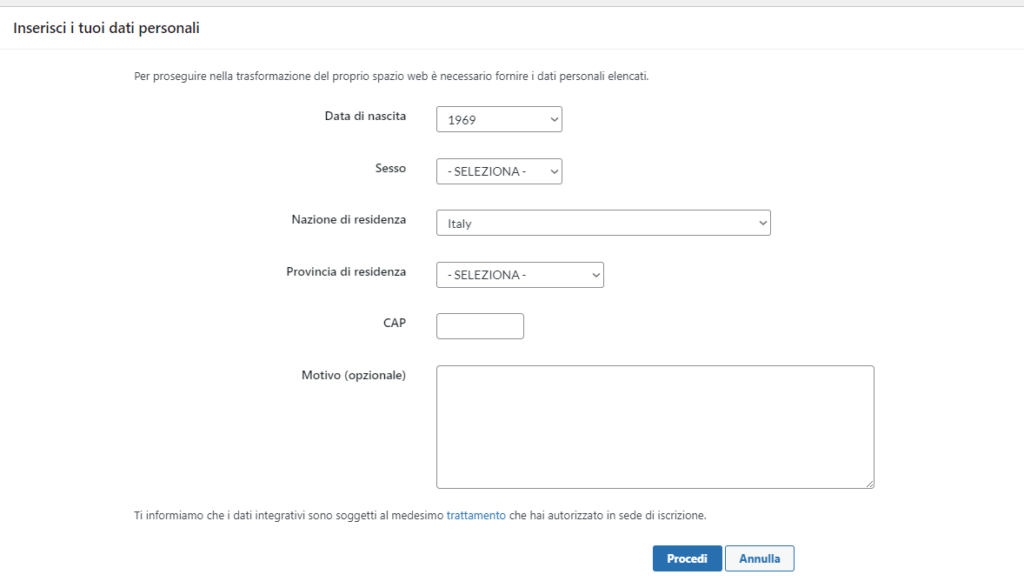Expand the Provincia di residenza dropdown

[519, 274]
